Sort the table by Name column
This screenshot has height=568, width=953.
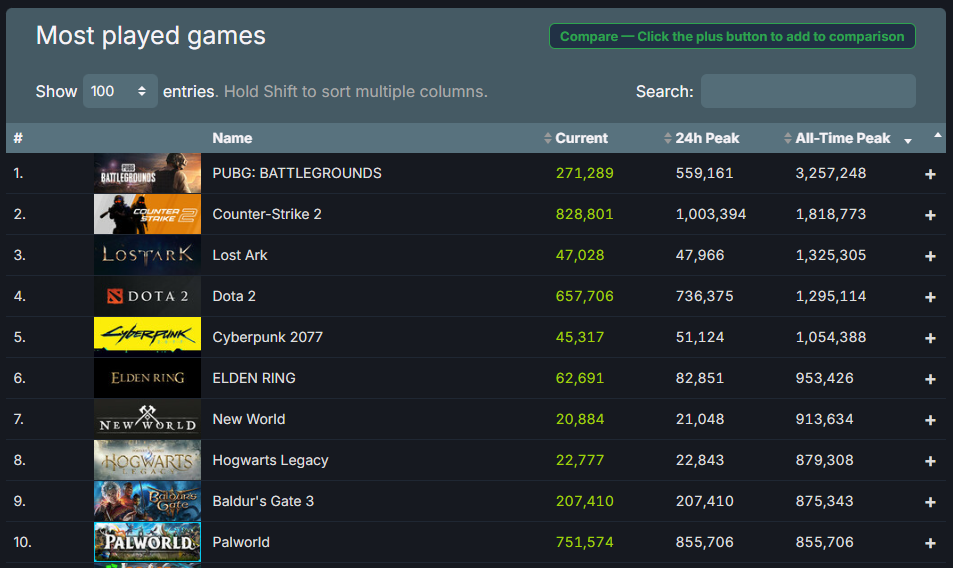click(232, 138)
